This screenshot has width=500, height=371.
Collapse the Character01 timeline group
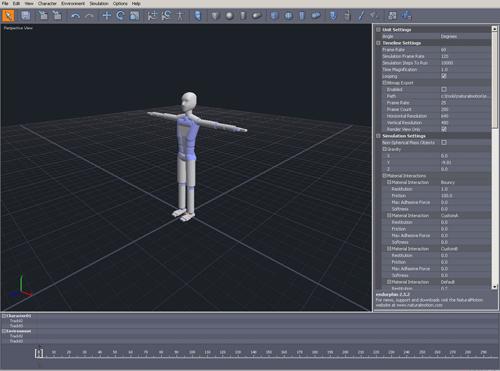click(x=4, y=316)
